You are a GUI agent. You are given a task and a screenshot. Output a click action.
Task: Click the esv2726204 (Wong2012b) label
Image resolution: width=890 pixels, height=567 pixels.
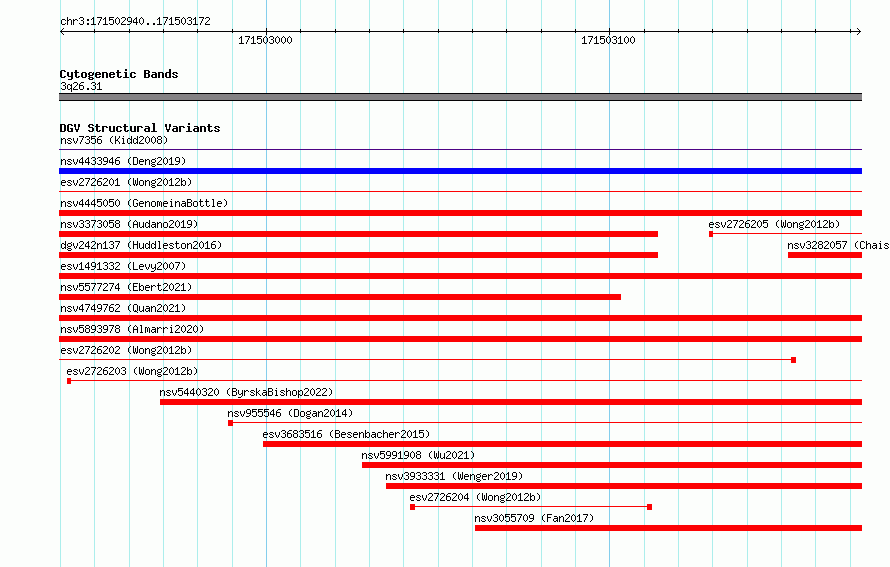[475, 497]
